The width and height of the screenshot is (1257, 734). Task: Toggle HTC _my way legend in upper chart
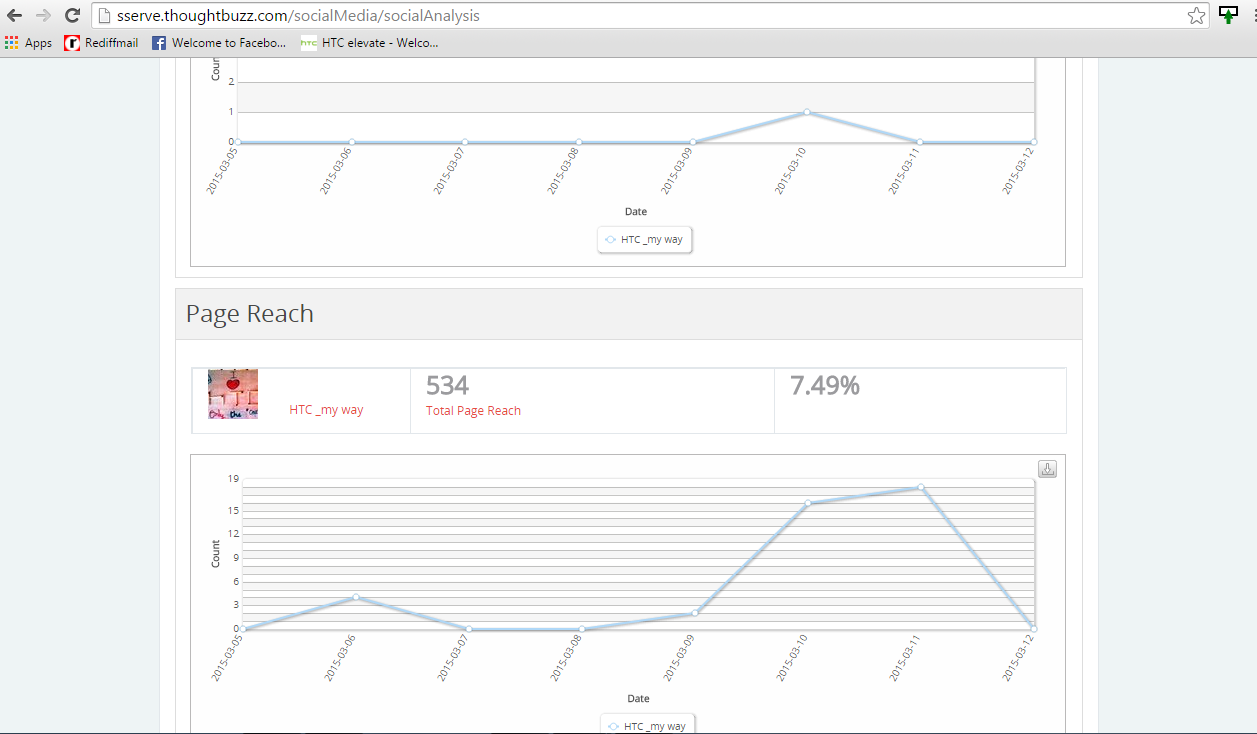tap(645, 240)
